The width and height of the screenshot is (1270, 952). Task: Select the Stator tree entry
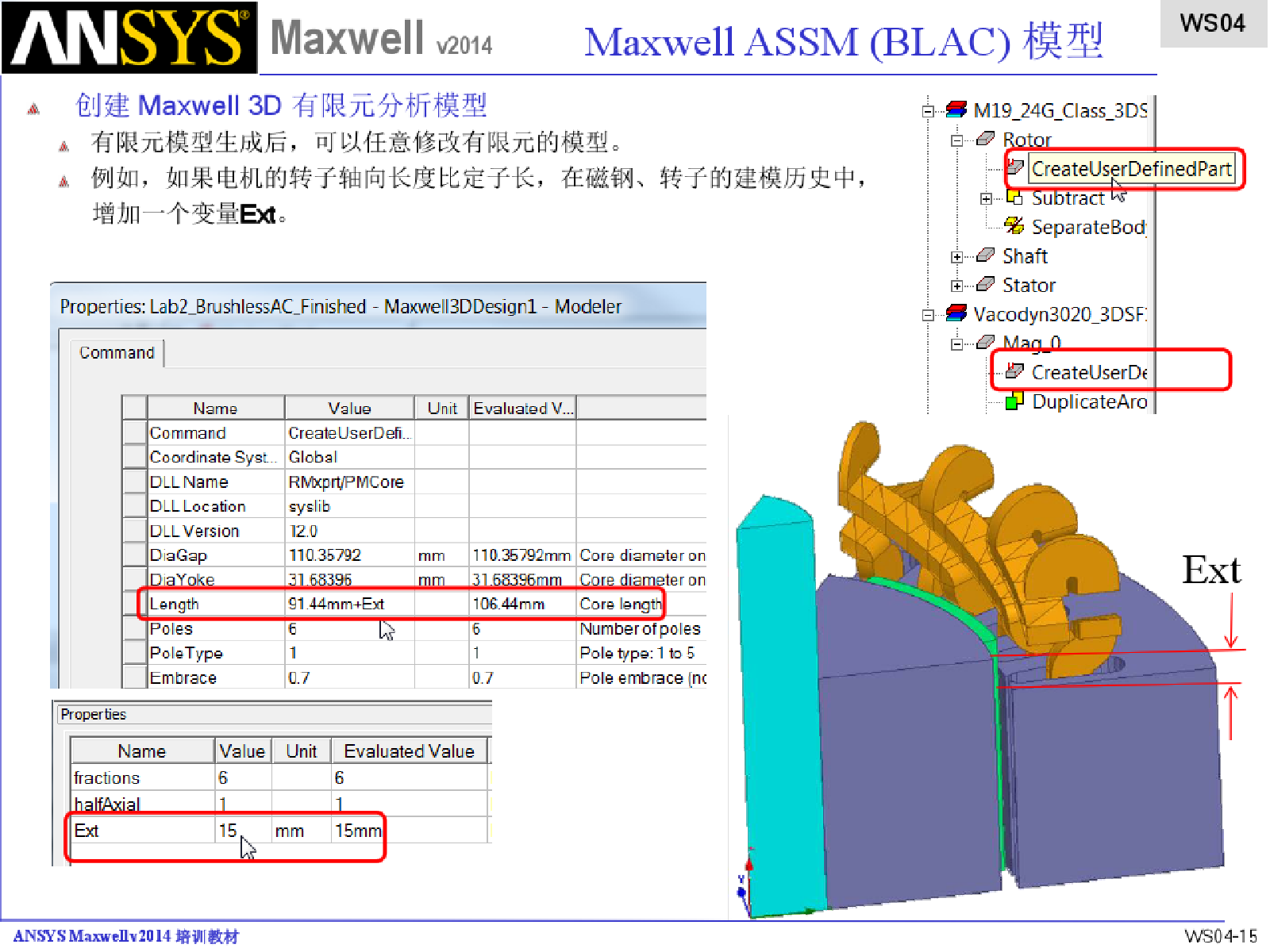(x=1029, y=286)
